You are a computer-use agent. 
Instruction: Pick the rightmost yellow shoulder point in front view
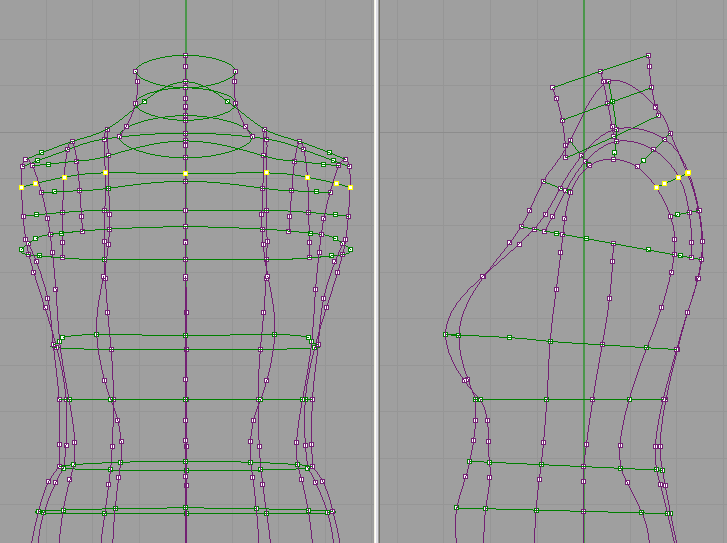[351, 187]
